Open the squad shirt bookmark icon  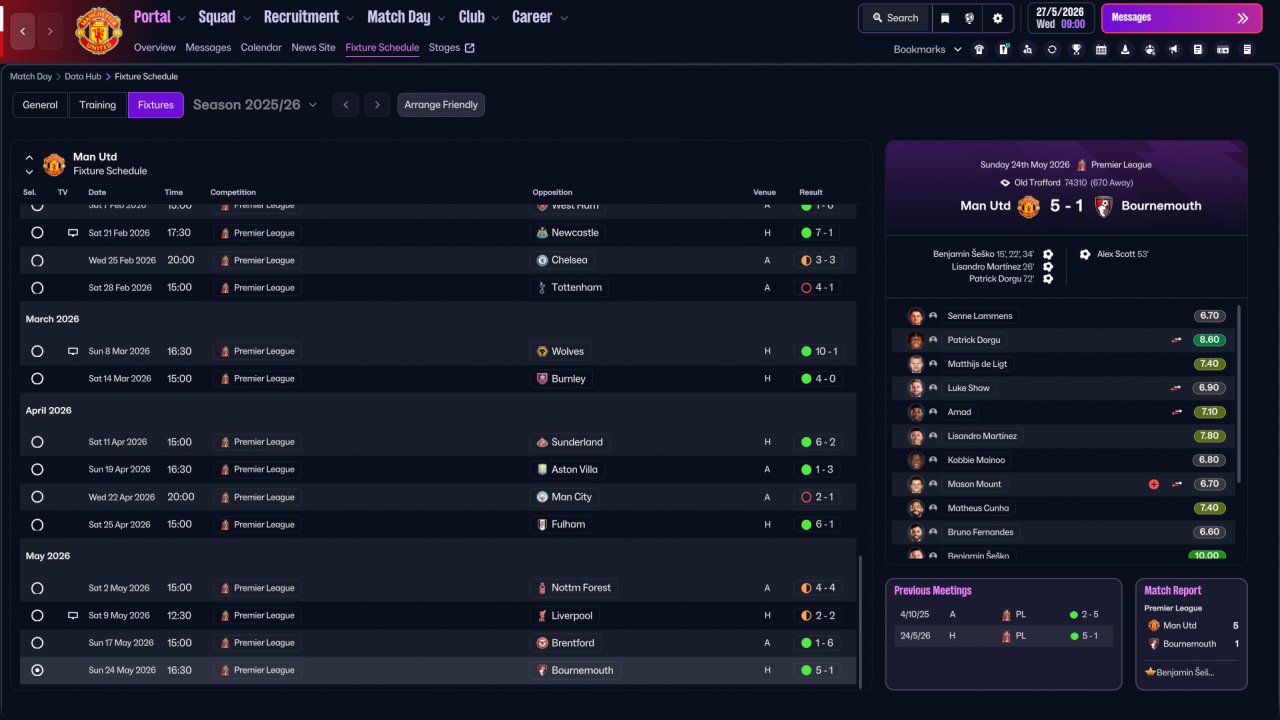pos(979,49)
